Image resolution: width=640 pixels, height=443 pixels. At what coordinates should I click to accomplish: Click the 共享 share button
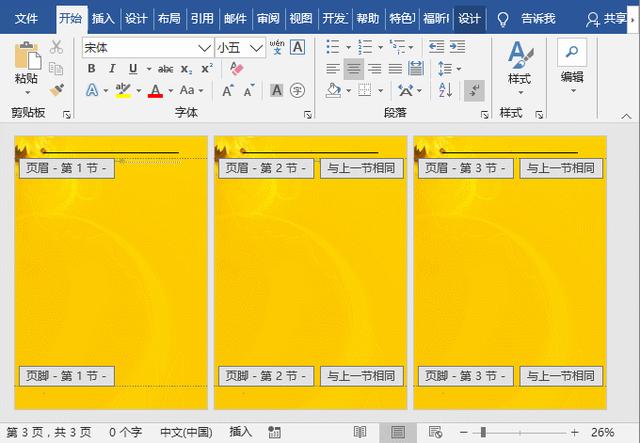(607, 18)
